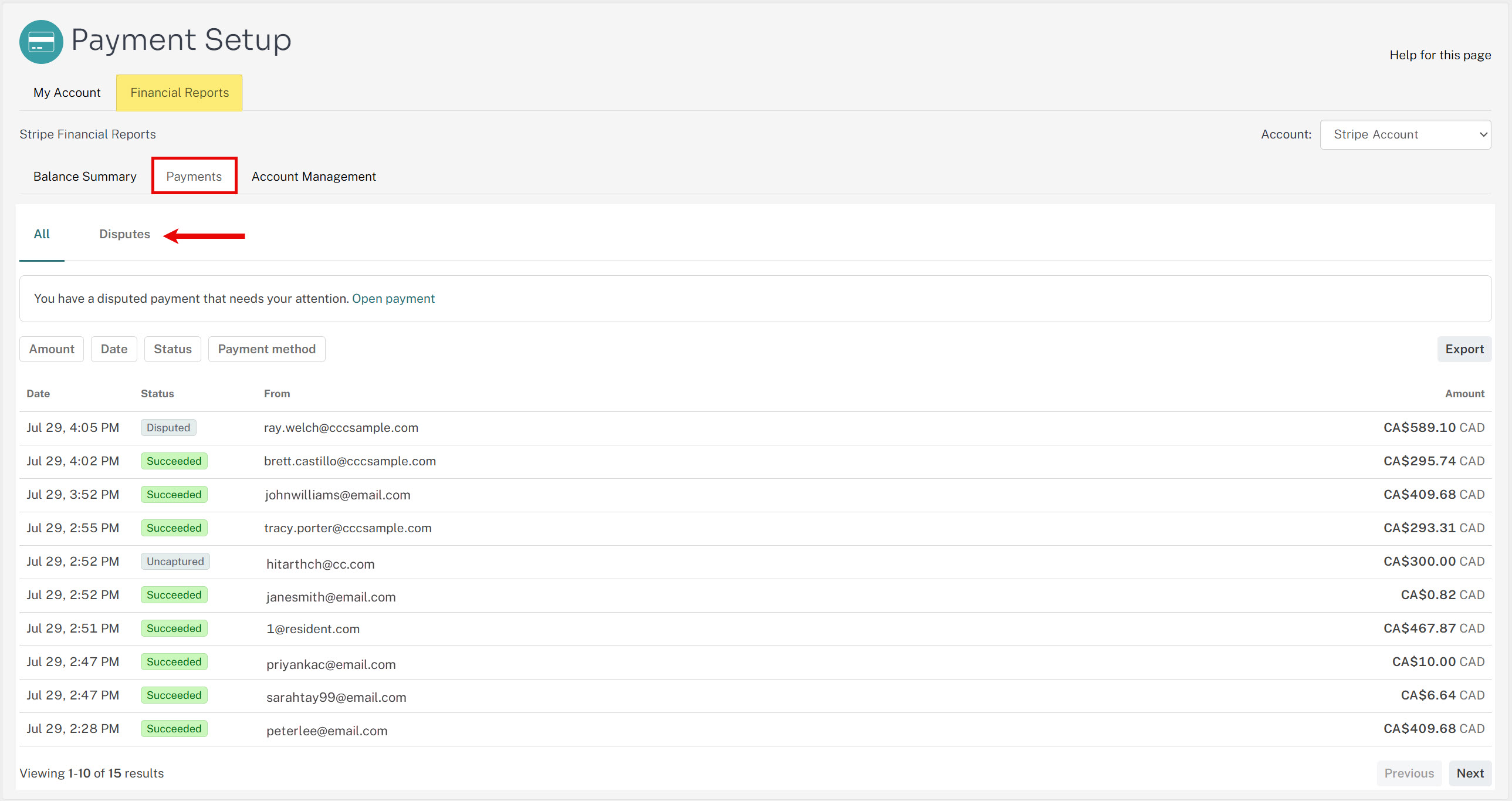Open the ray.welch@cccsample.com disputed payment
Viewport: 1512px width, 801px height.
(755, 428)
